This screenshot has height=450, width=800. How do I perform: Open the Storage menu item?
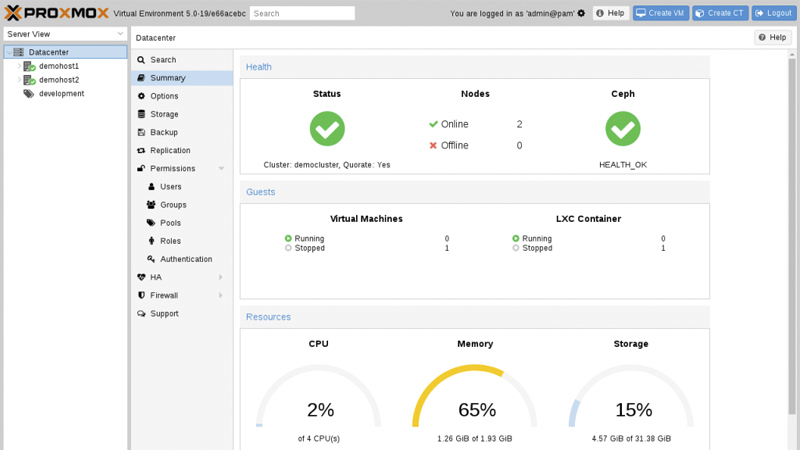164,114
